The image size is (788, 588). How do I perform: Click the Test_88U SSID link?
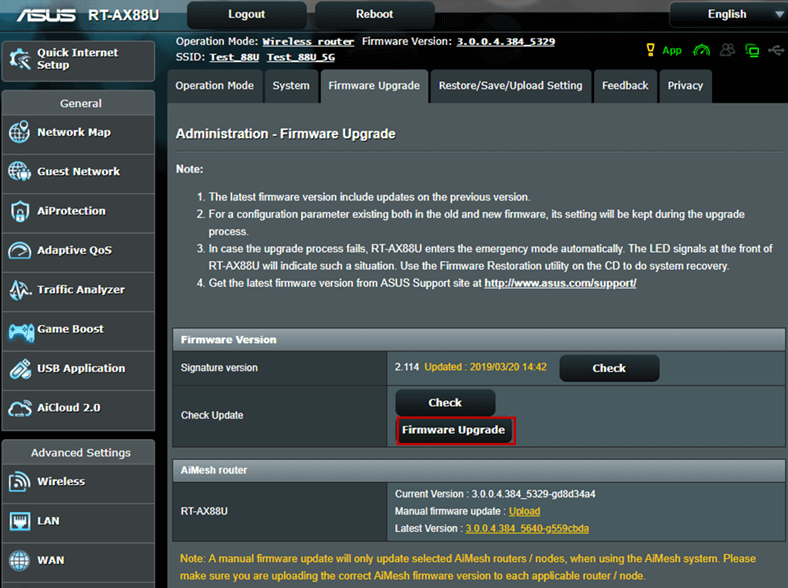(x=234, y=57)
